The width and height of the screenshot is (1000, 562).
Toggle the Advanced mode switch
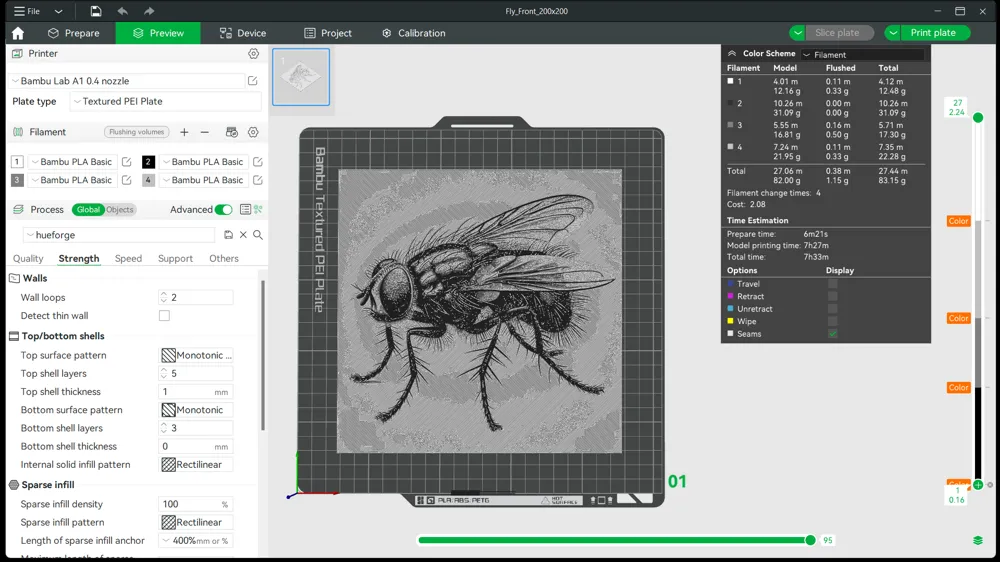click(223, 209)
